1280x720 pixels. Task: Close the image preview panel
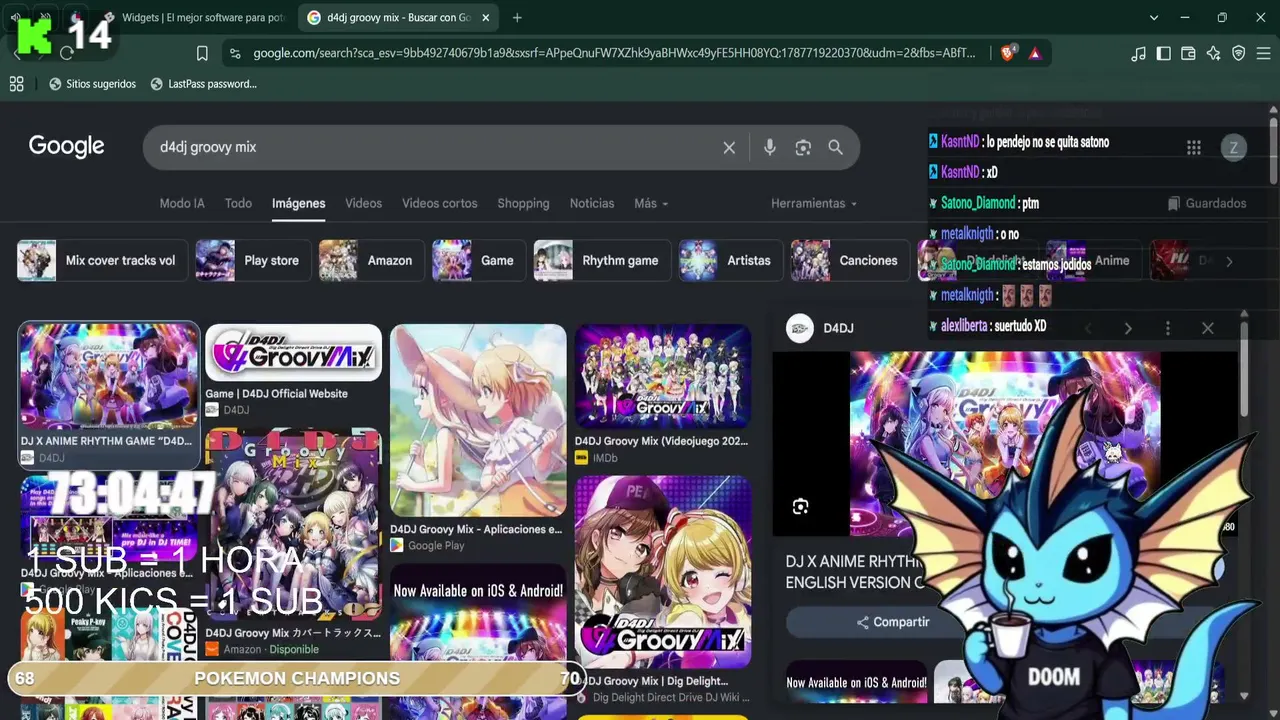pyautogui.click(x=1208, y=328)
